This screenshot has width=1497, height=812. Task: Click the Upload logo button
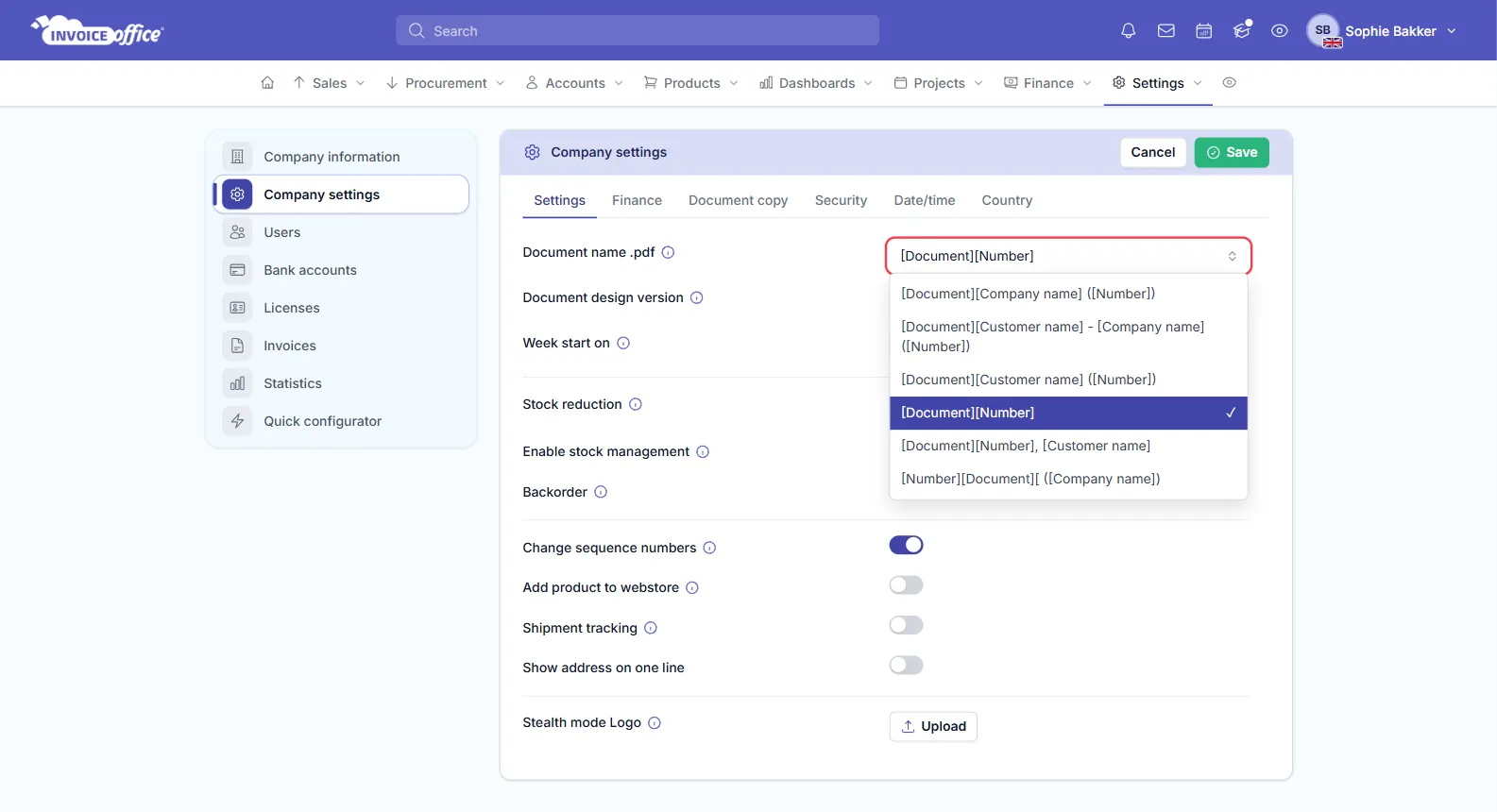pyautogui.click(x=933, y=726)
